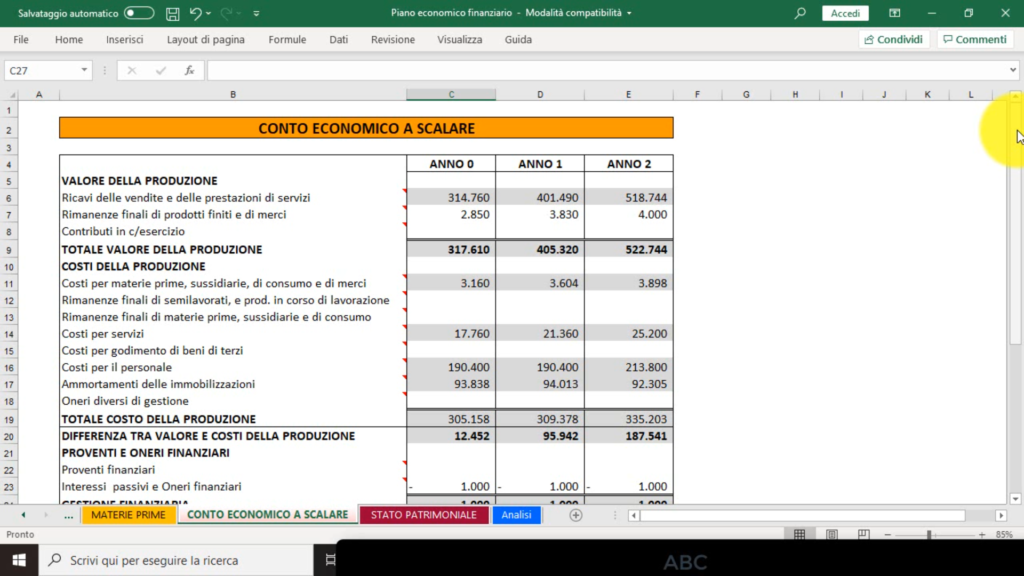The height and width of the screenshot is (576, 1024).
Task: Show hidden sheet tabs via ellipsis
Action: coord(69,515)
